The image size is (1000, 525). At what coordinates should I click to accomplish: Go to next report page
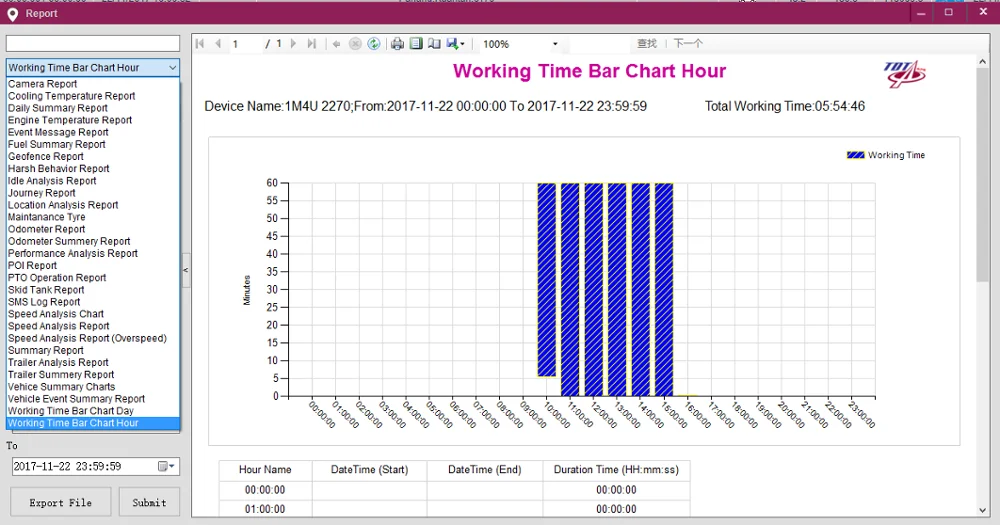pyautogui.click(x=295, y=44)
